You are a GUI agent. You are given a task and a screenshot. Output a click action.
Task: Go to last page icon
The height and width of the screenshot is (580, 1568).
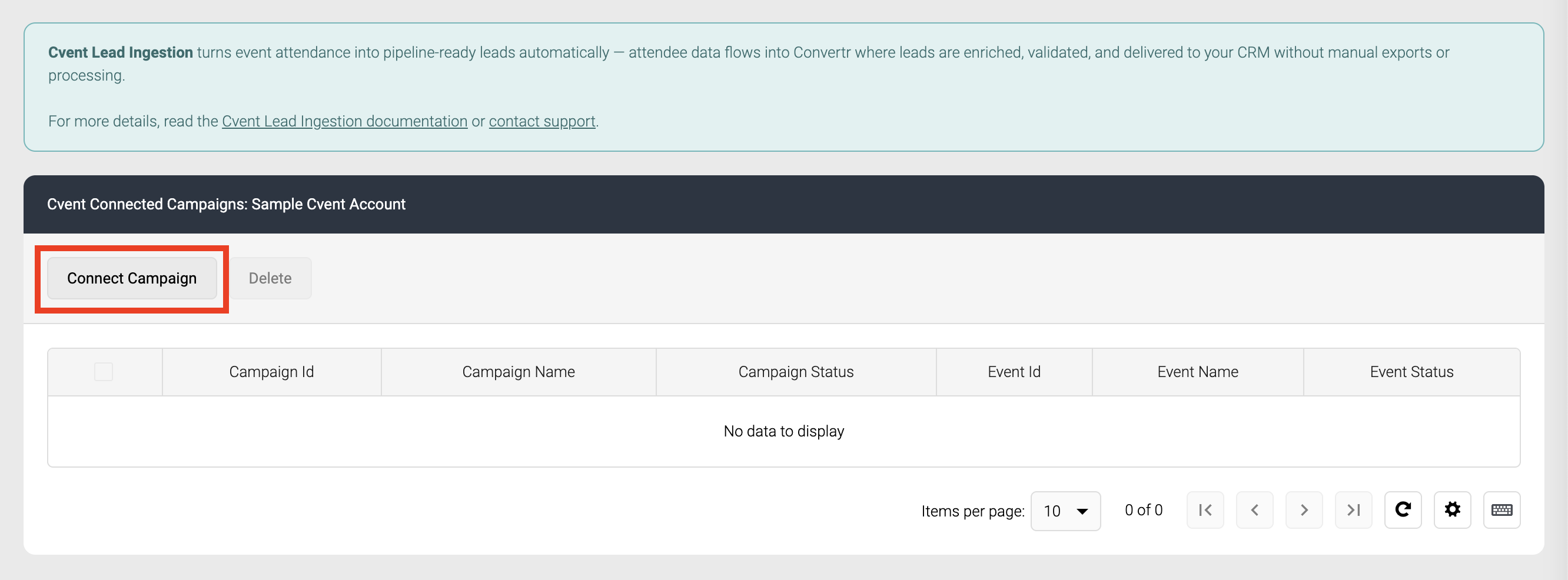point(1353,510)
